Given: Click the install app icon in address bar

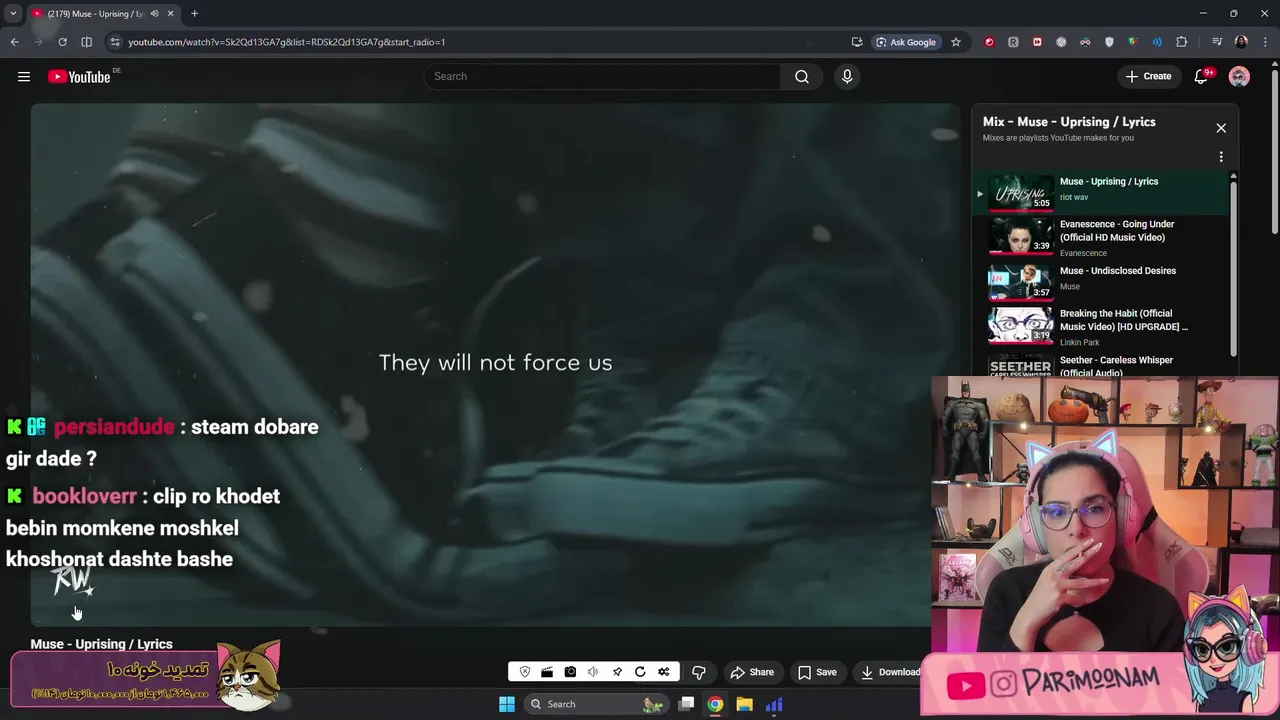Looking at the screenshot, I should click(x=857, y=42).
